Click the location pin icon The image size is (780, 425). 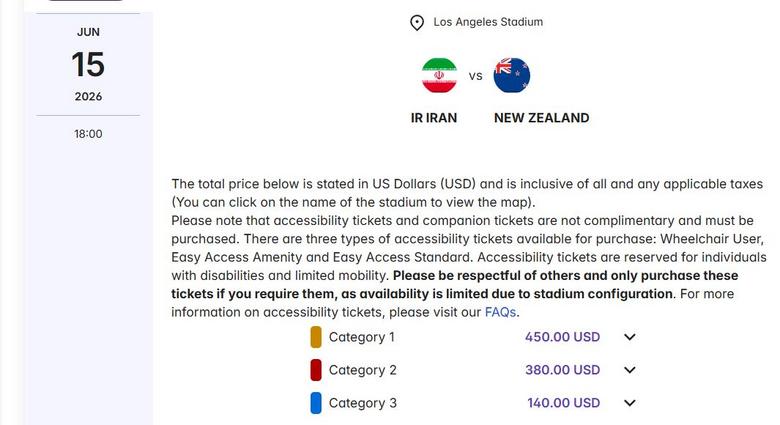417,22
